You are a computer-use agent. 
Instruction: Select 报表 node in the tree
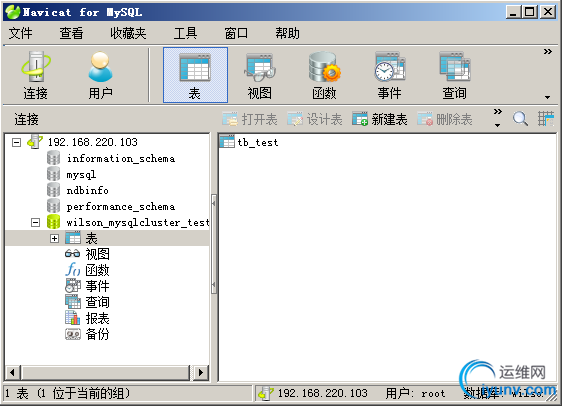tap(97, 318)
